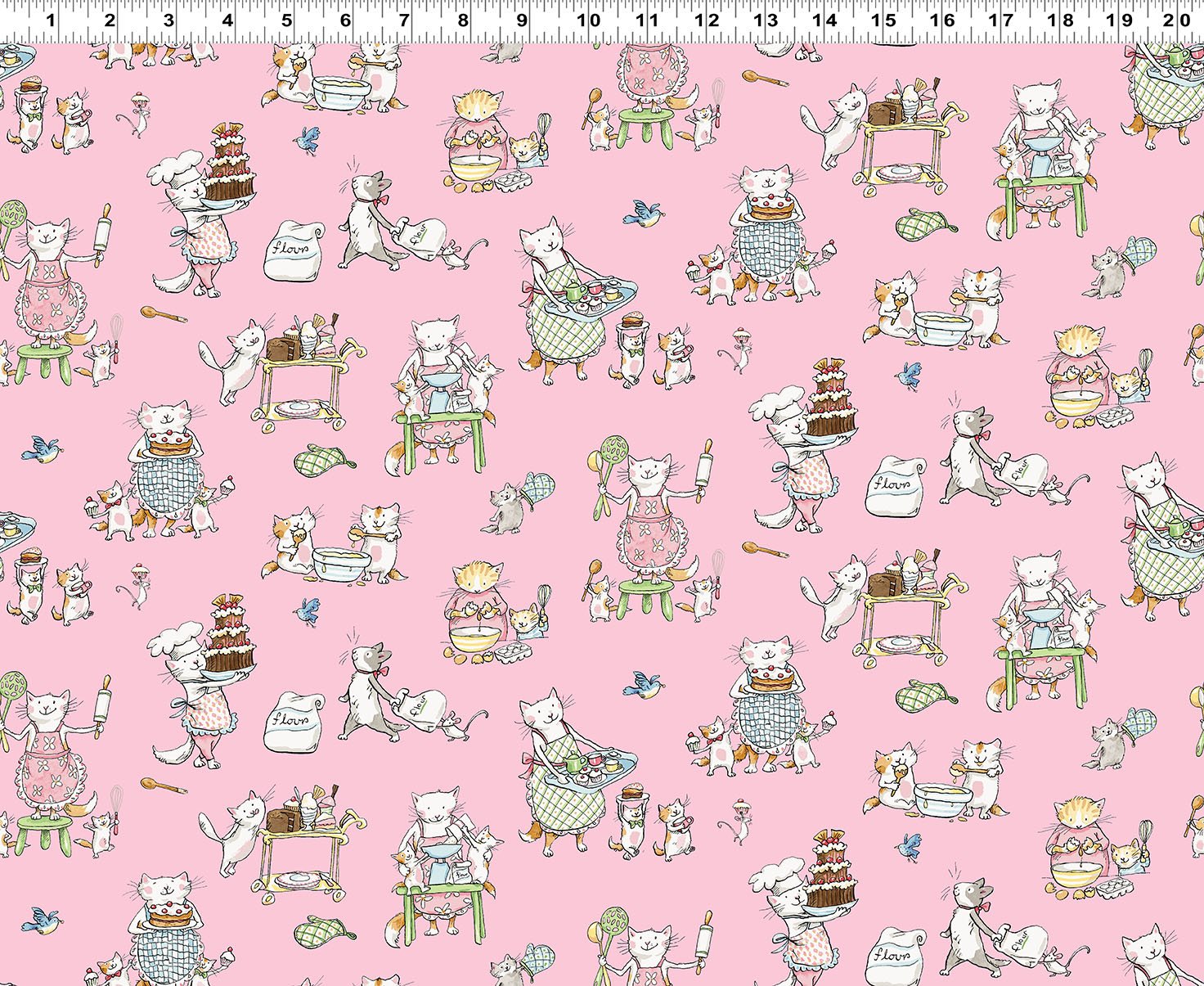1204x986 pixels.
Task: Click the number 5 on the ruler
Action: point(286,20)
